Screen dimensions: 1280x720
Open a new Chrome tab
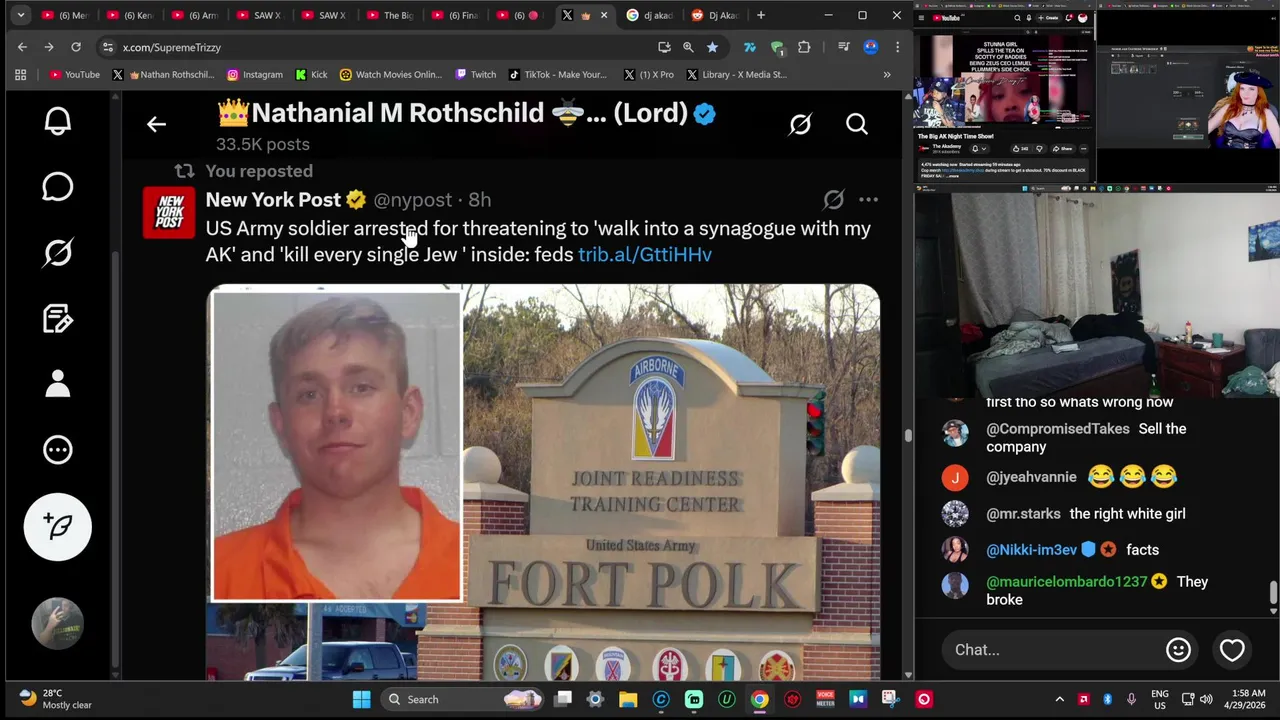coord(761,15)
